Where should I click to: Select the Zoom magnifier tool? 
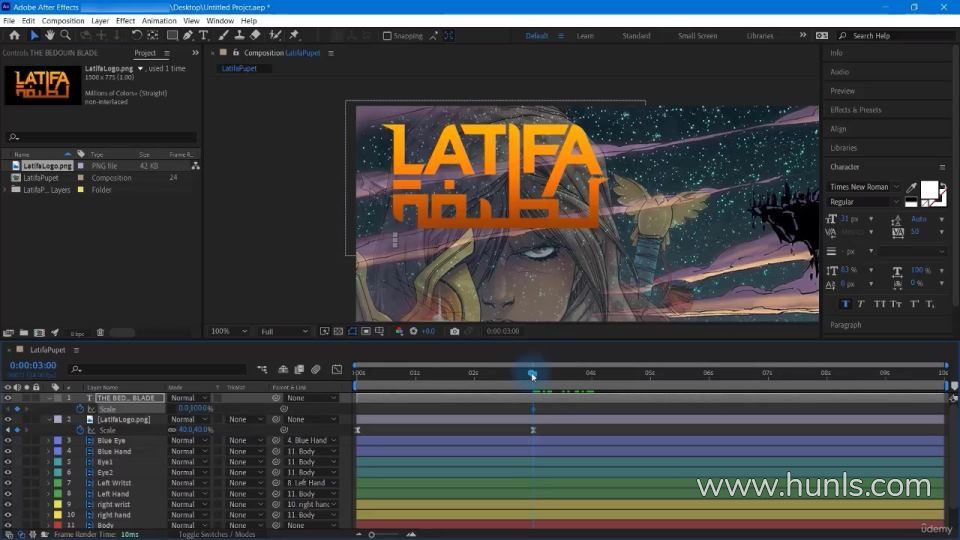tap(66, 36)
